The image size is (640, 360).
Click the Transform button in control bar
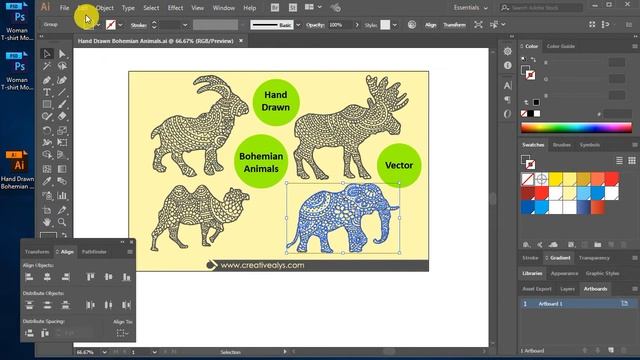coord(454,25)
